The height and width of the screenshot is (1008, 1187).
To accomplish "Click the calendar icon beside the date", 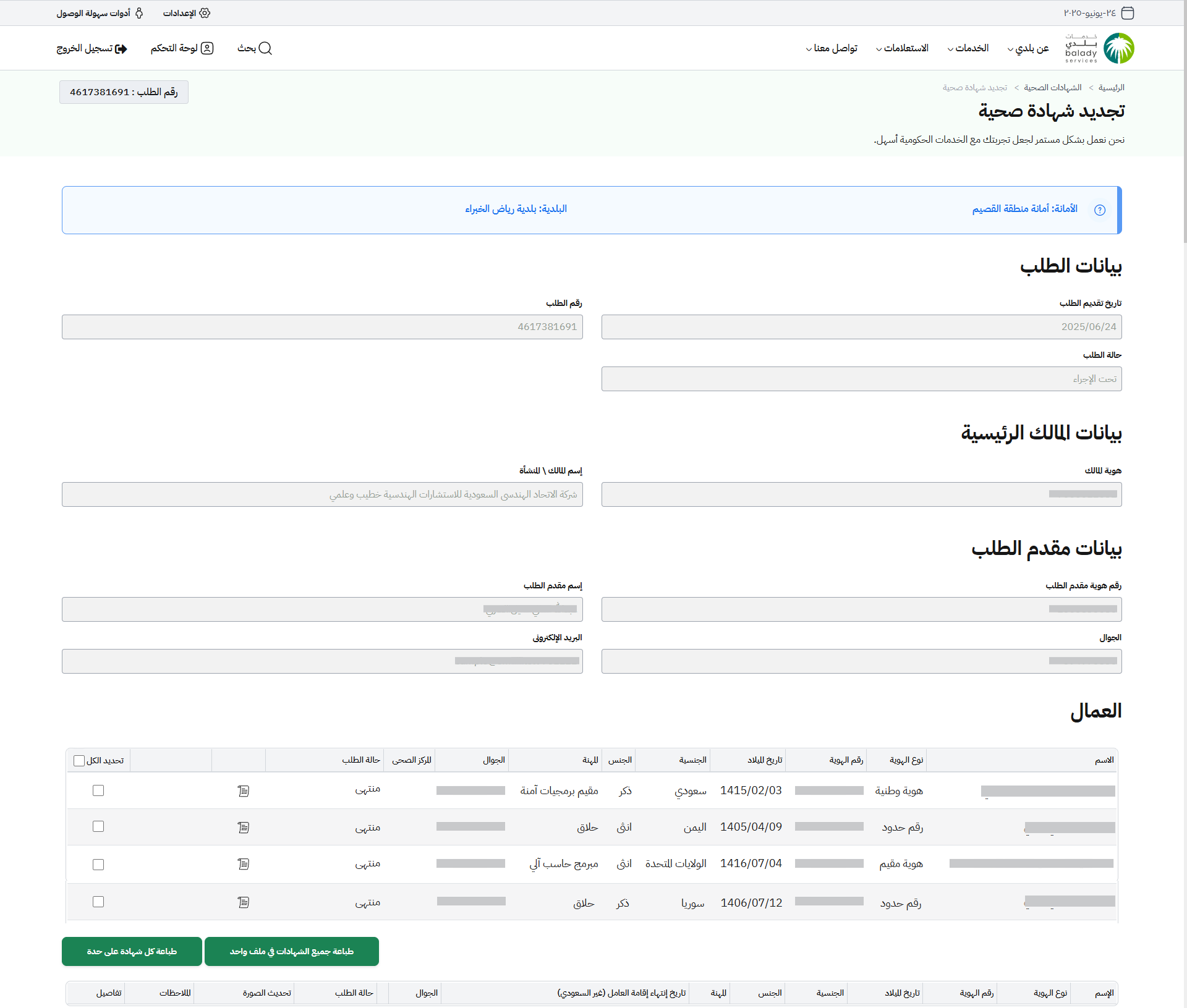I will [x=1128, y=13].
